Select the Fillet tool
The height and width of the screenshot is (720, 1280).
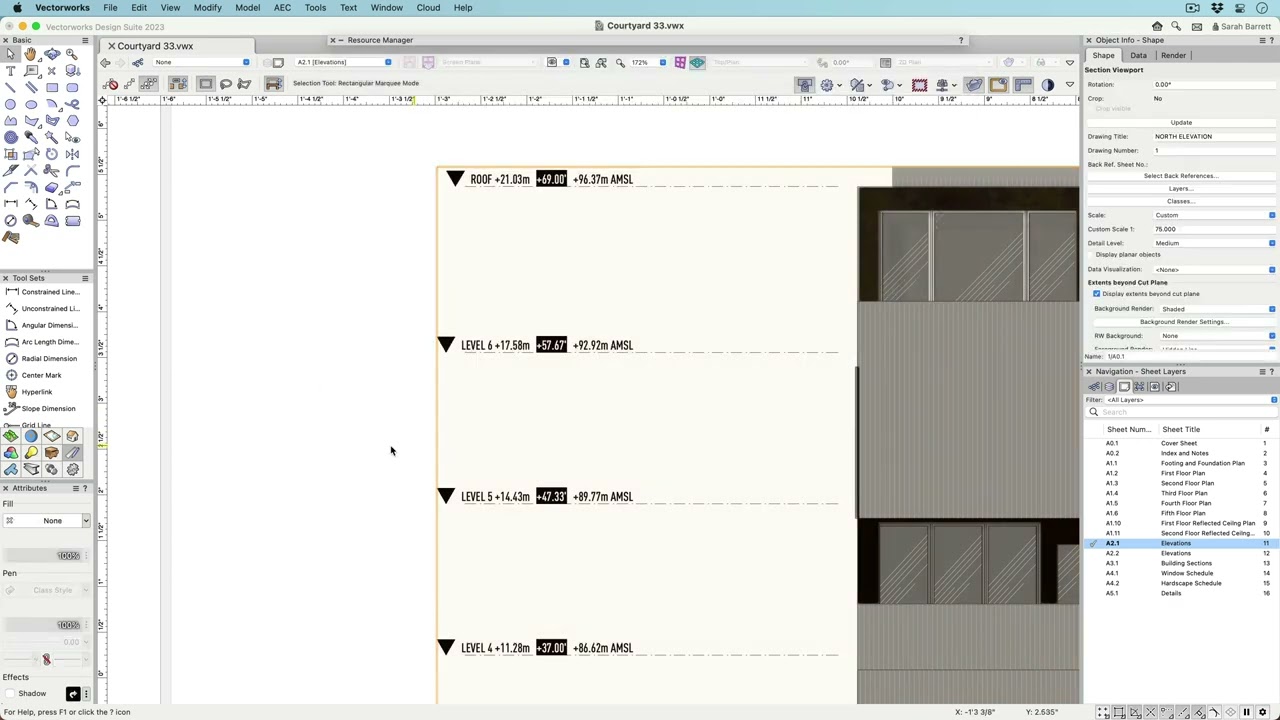pos(72,170)
